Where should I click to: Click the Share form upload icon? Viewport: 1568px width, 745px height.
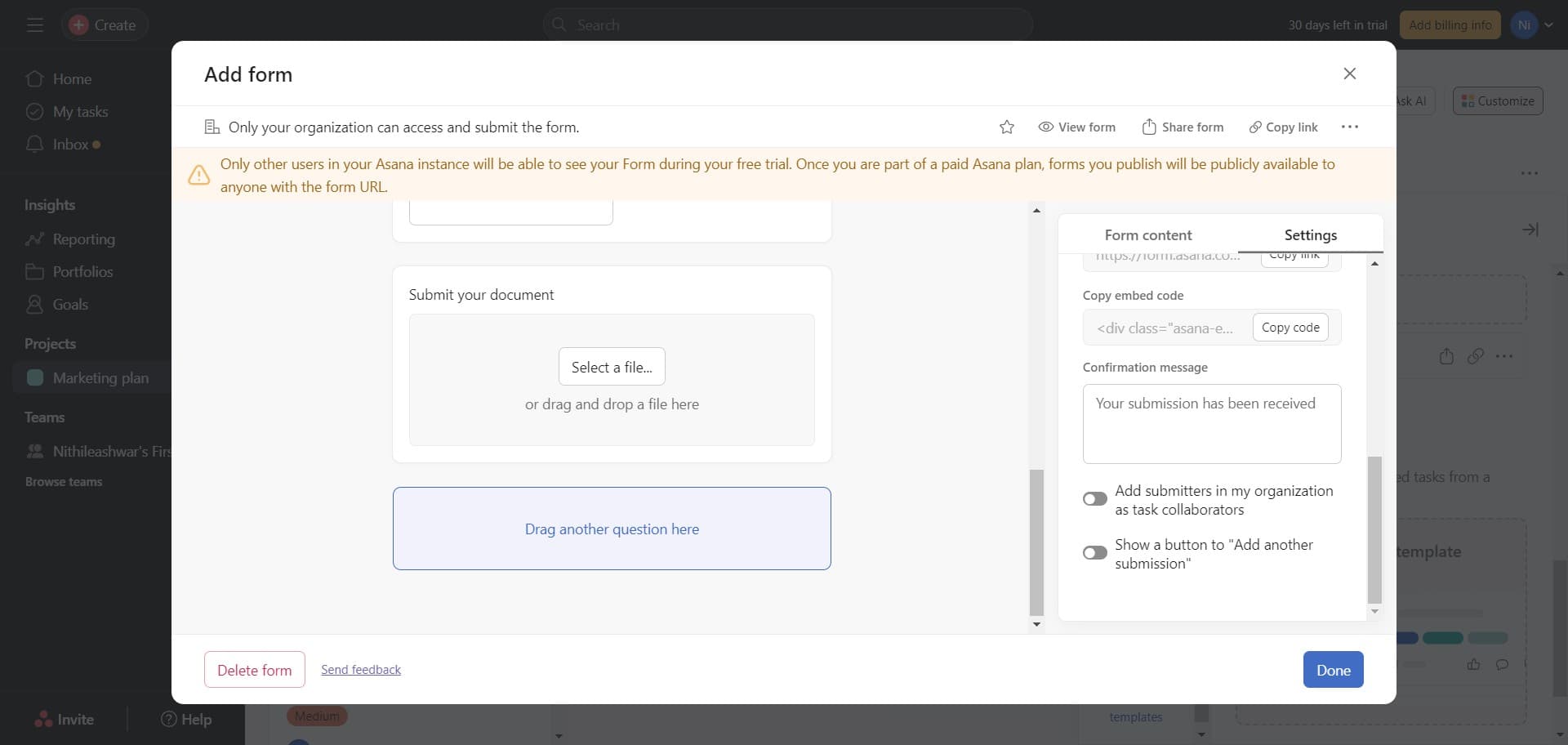pyautogui.click(x=1149, y=127)
